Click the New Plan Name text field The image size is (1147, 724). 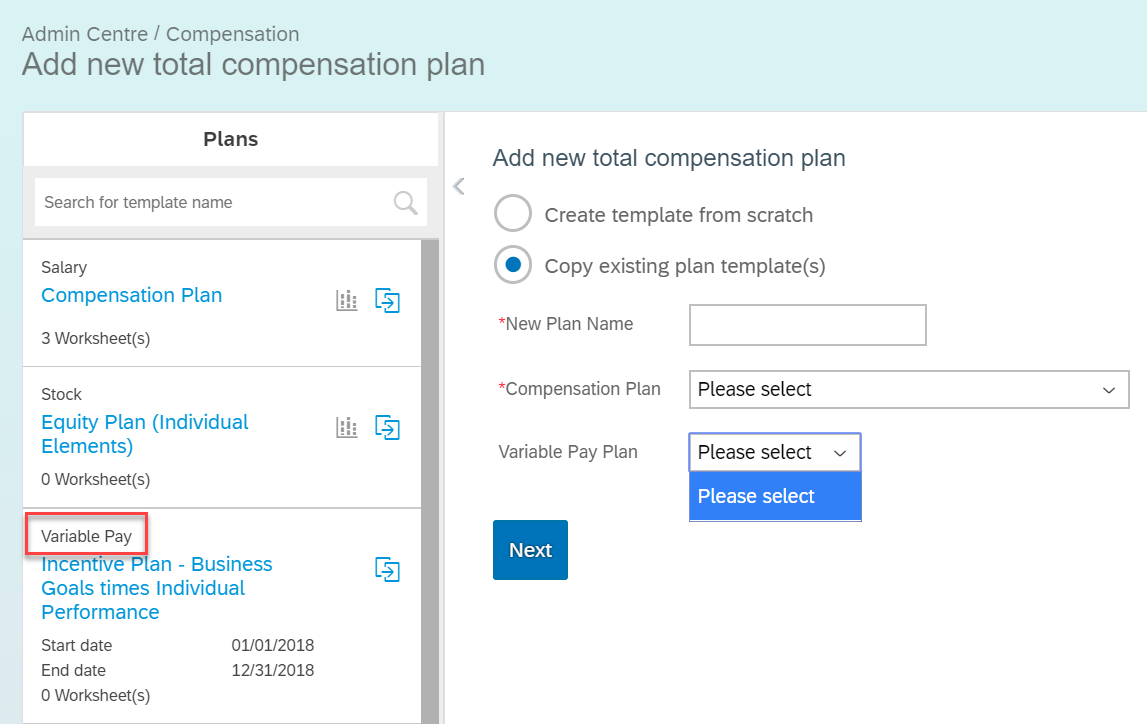click(808, 325)
